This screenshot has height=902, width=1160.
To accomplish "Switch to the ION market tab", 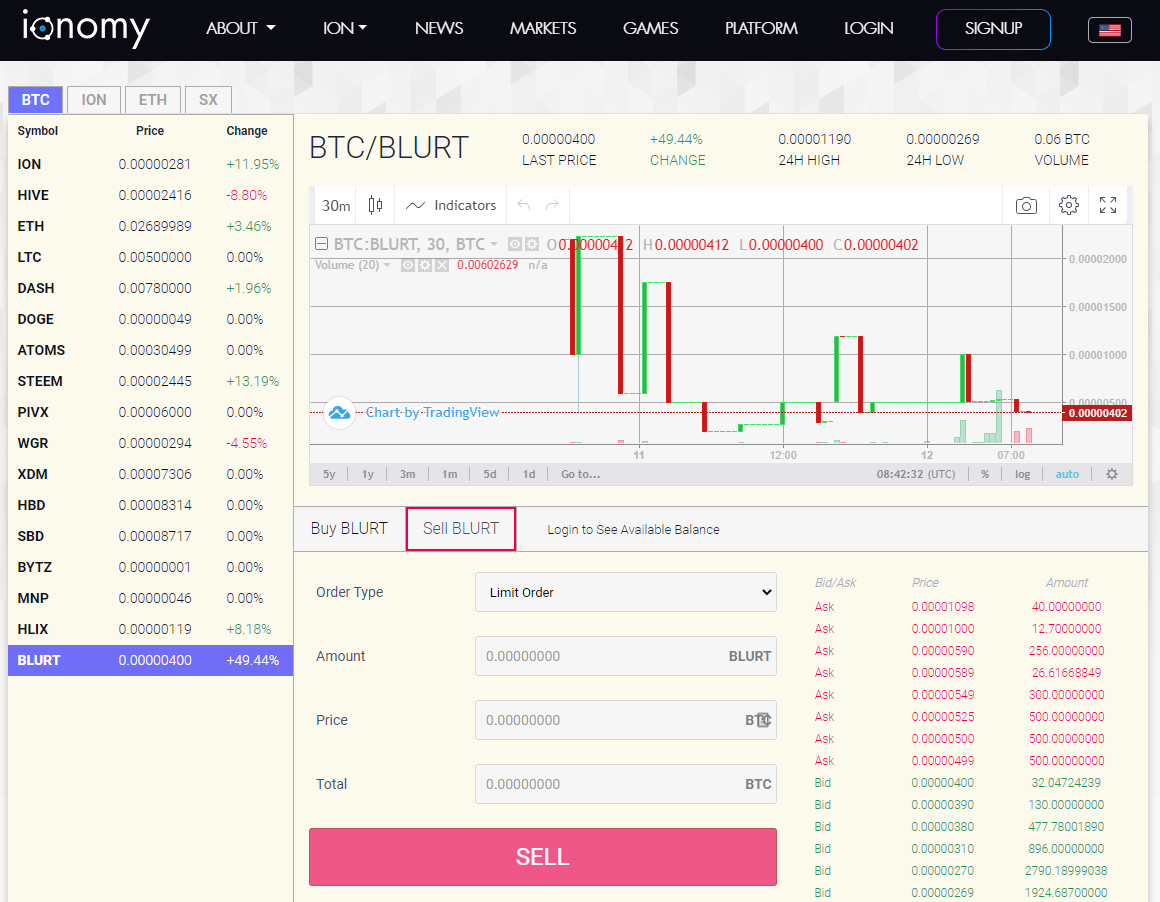I will pos(94,100).
